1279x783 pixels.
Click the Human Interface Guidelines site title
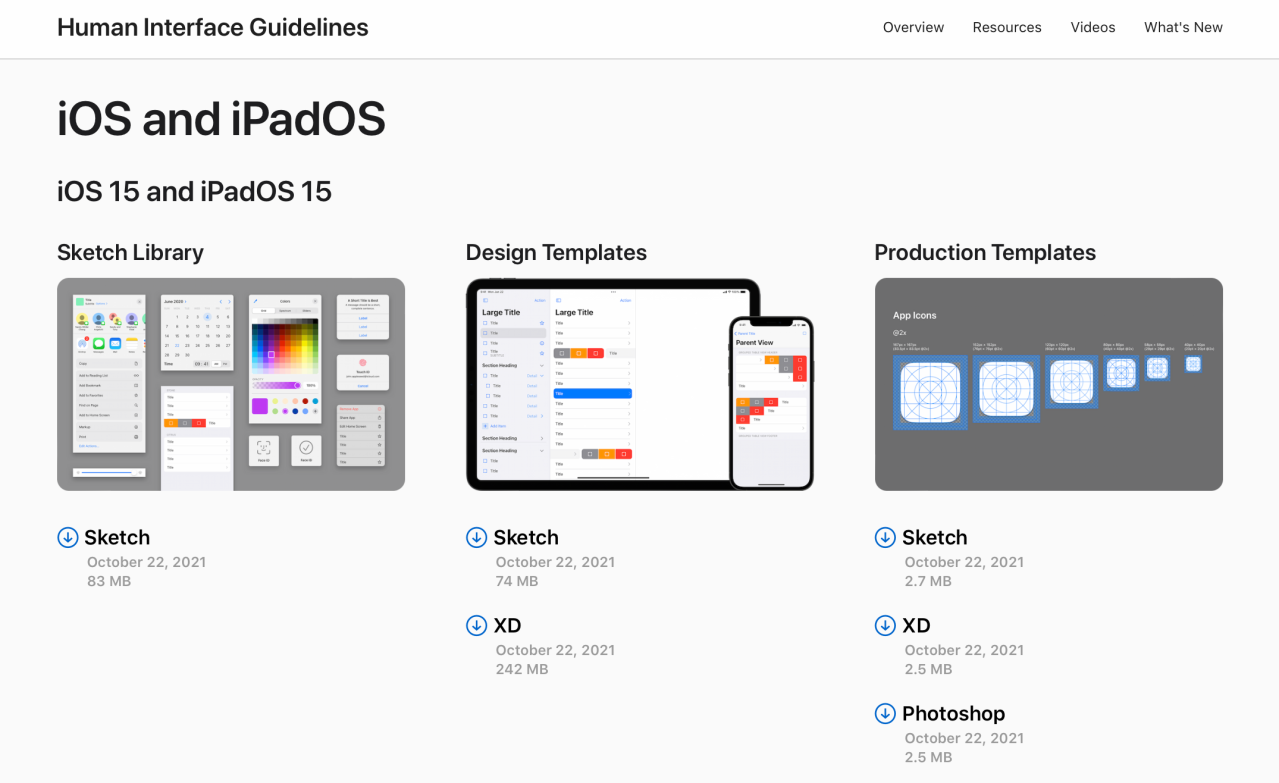pos(213,27)
